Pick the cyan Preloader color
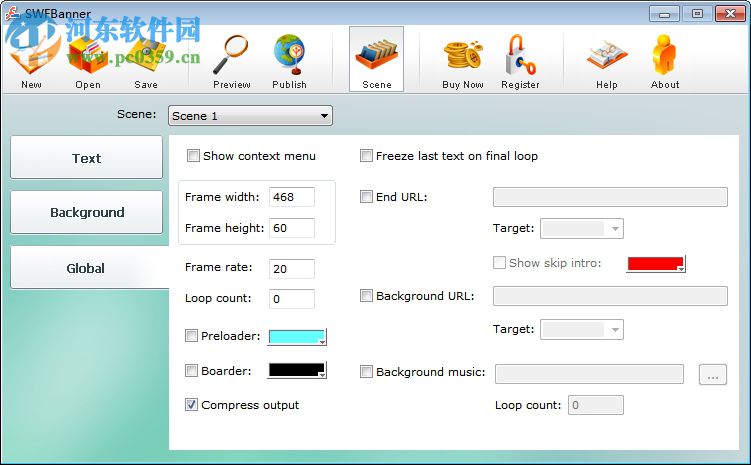Image resolution: width=751 pixels, height=465 pixels. click(297, 337)
